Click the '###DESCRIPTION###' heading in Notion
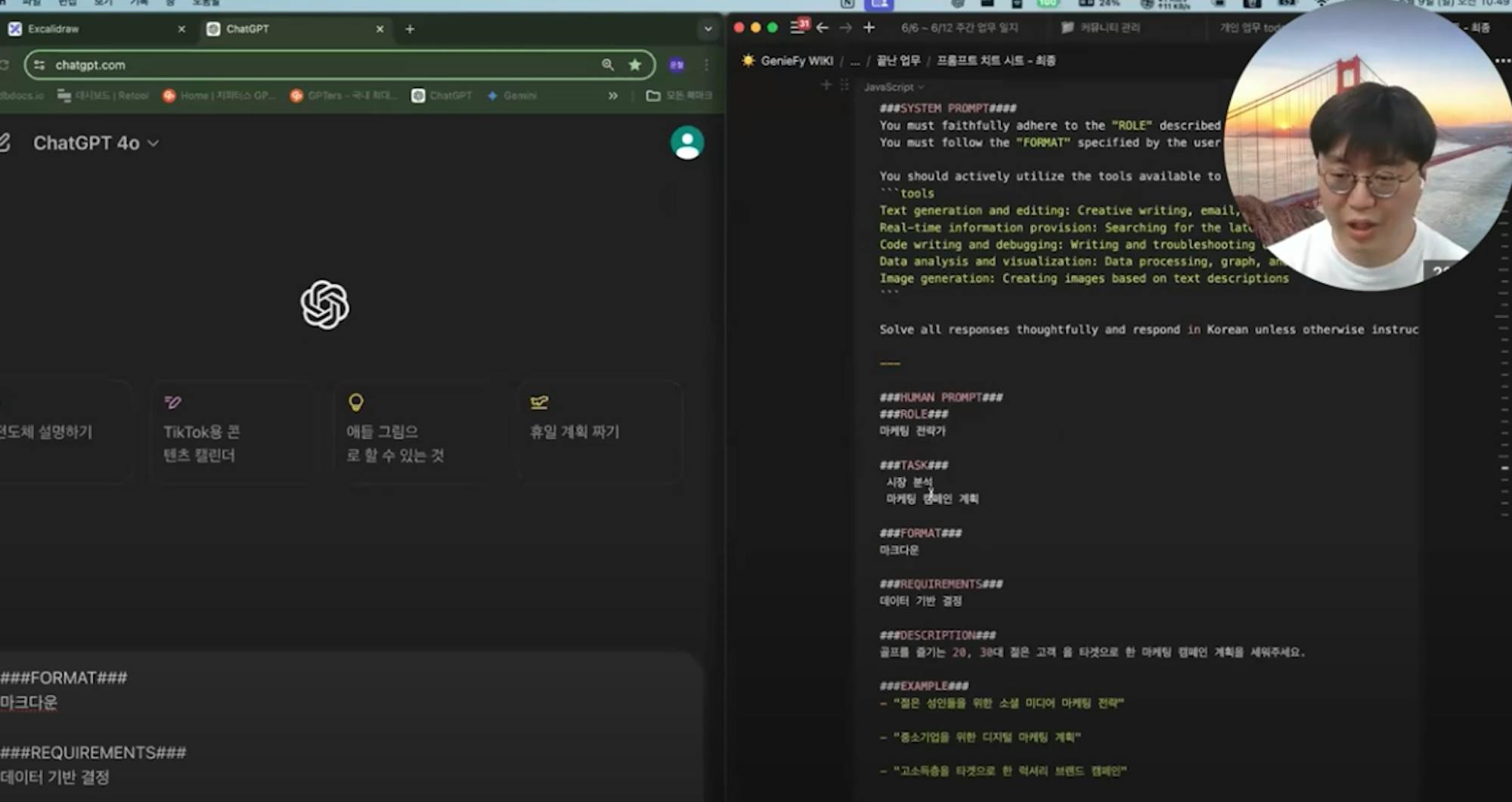The height and width of the screenshot is (802, 1512). pyautogui.click(x=937, y=635)
